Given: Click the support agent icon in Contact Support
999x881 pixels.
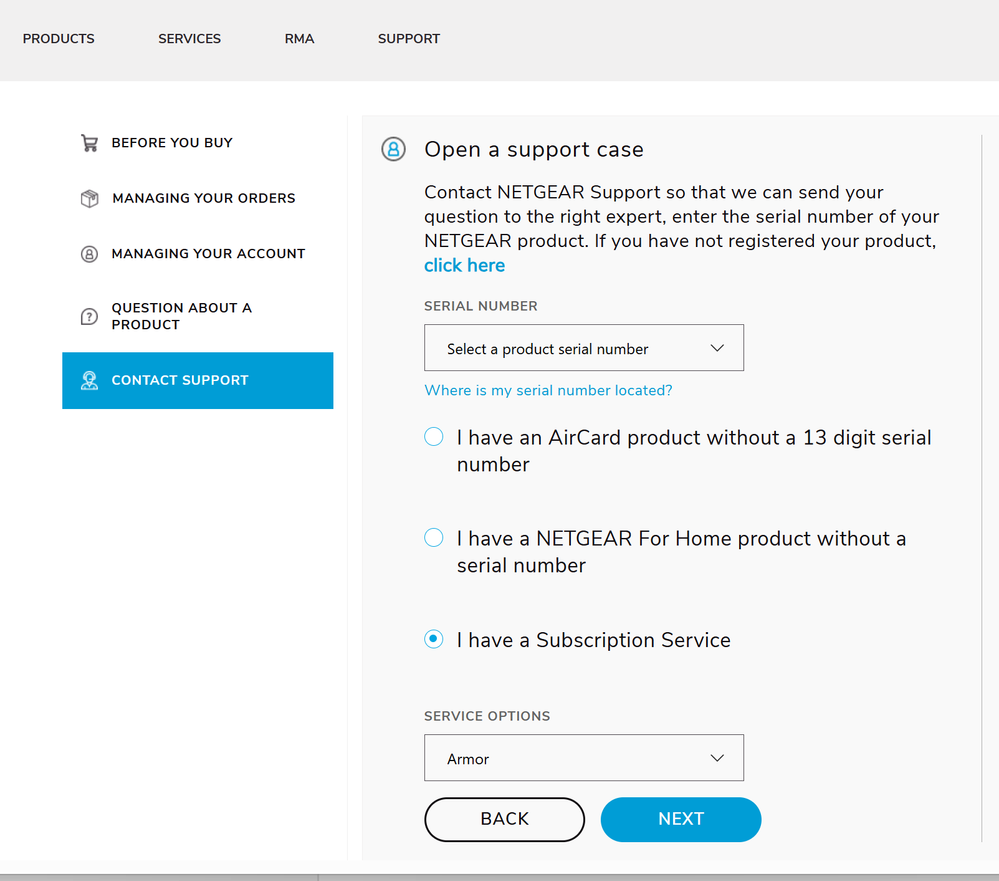Looking at the screenshot, I should coord(89,380).
